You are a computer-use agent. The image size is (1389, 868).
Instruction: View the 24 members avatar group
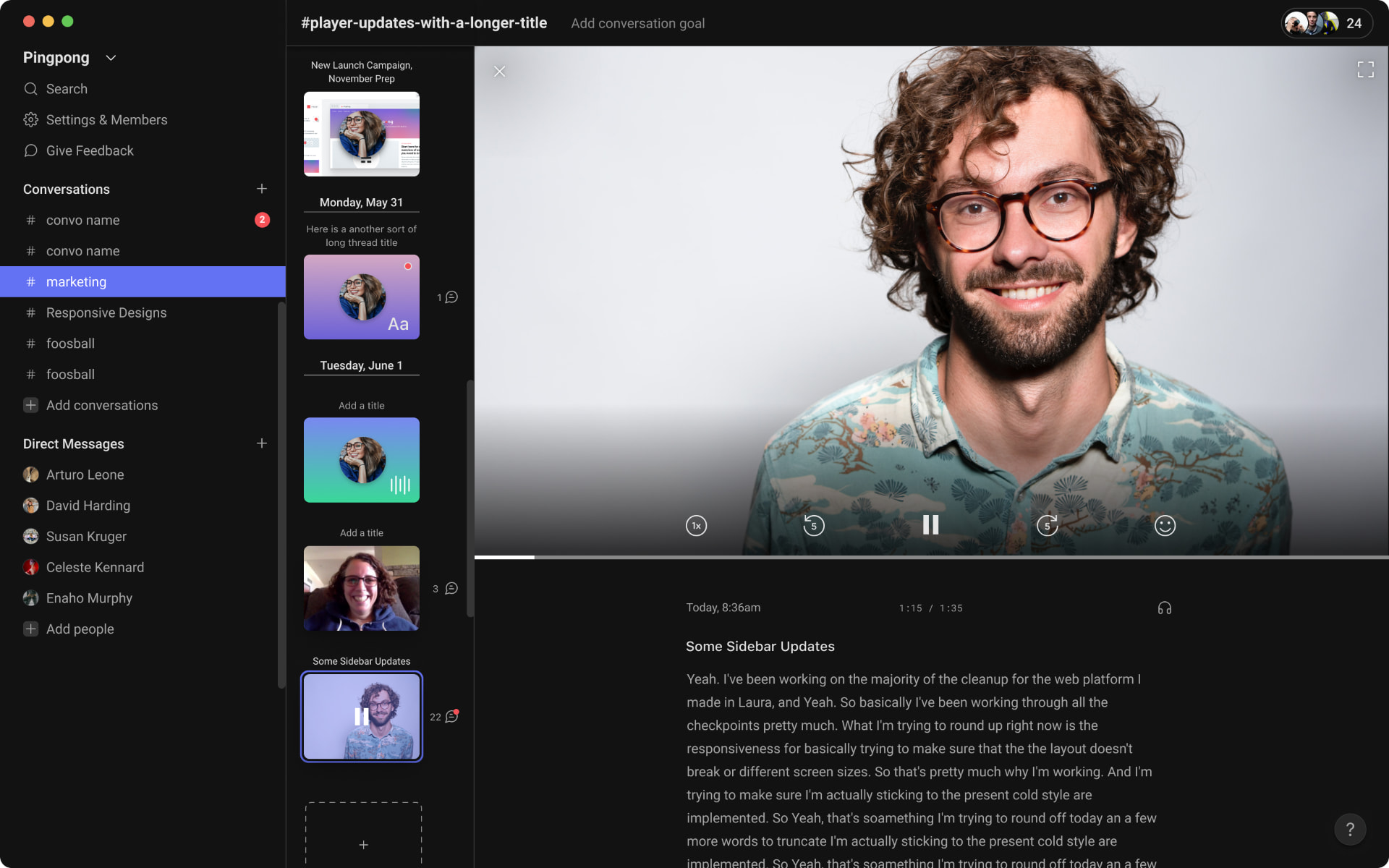pyautogui.click(x=1326, y=23)
